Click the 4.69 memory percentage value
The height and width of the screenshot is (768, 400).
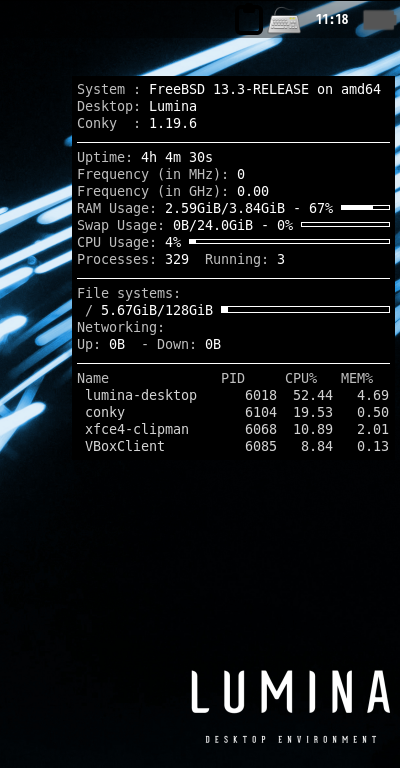pyautogui.click(x=373, y=395)
